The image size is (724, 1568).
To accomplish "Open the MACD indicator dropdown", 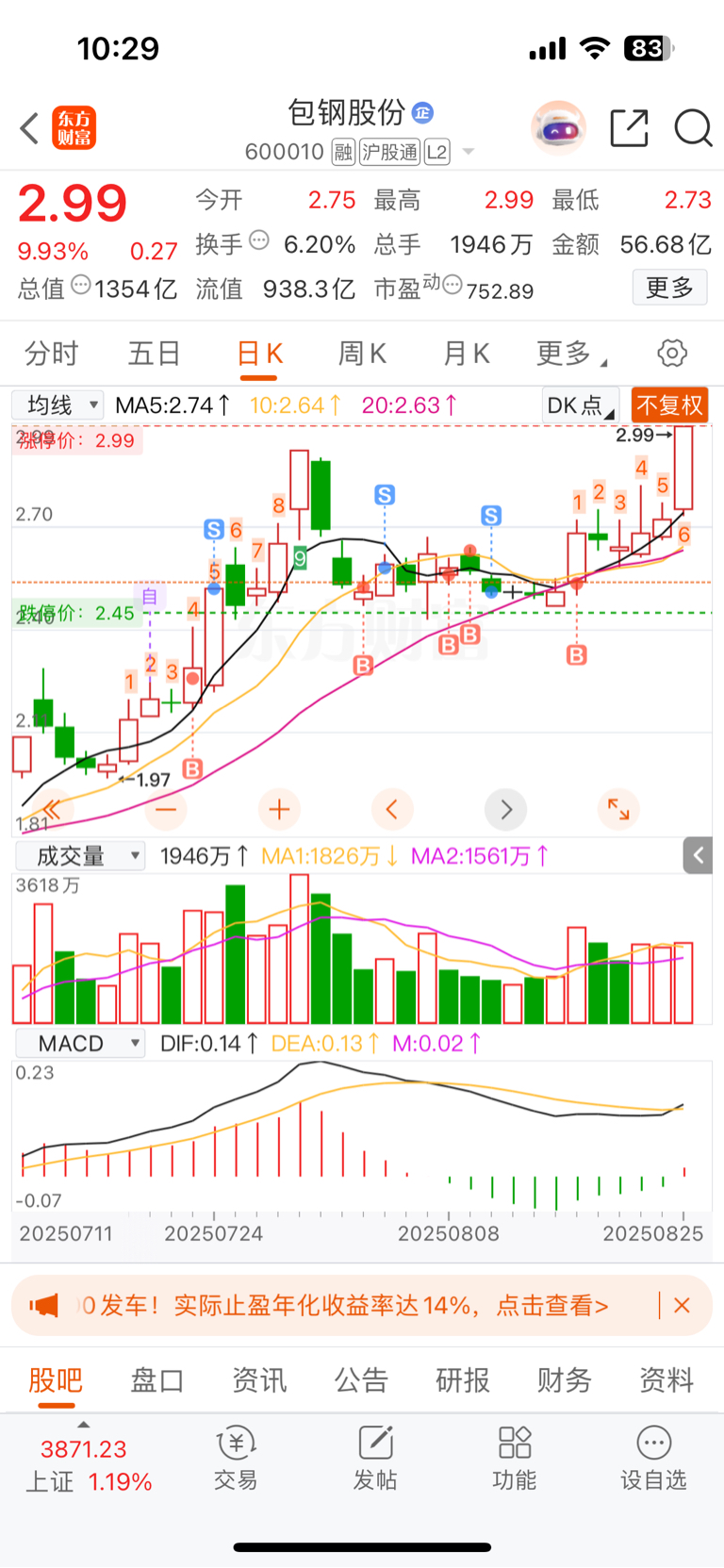I will click(79, 1044).
